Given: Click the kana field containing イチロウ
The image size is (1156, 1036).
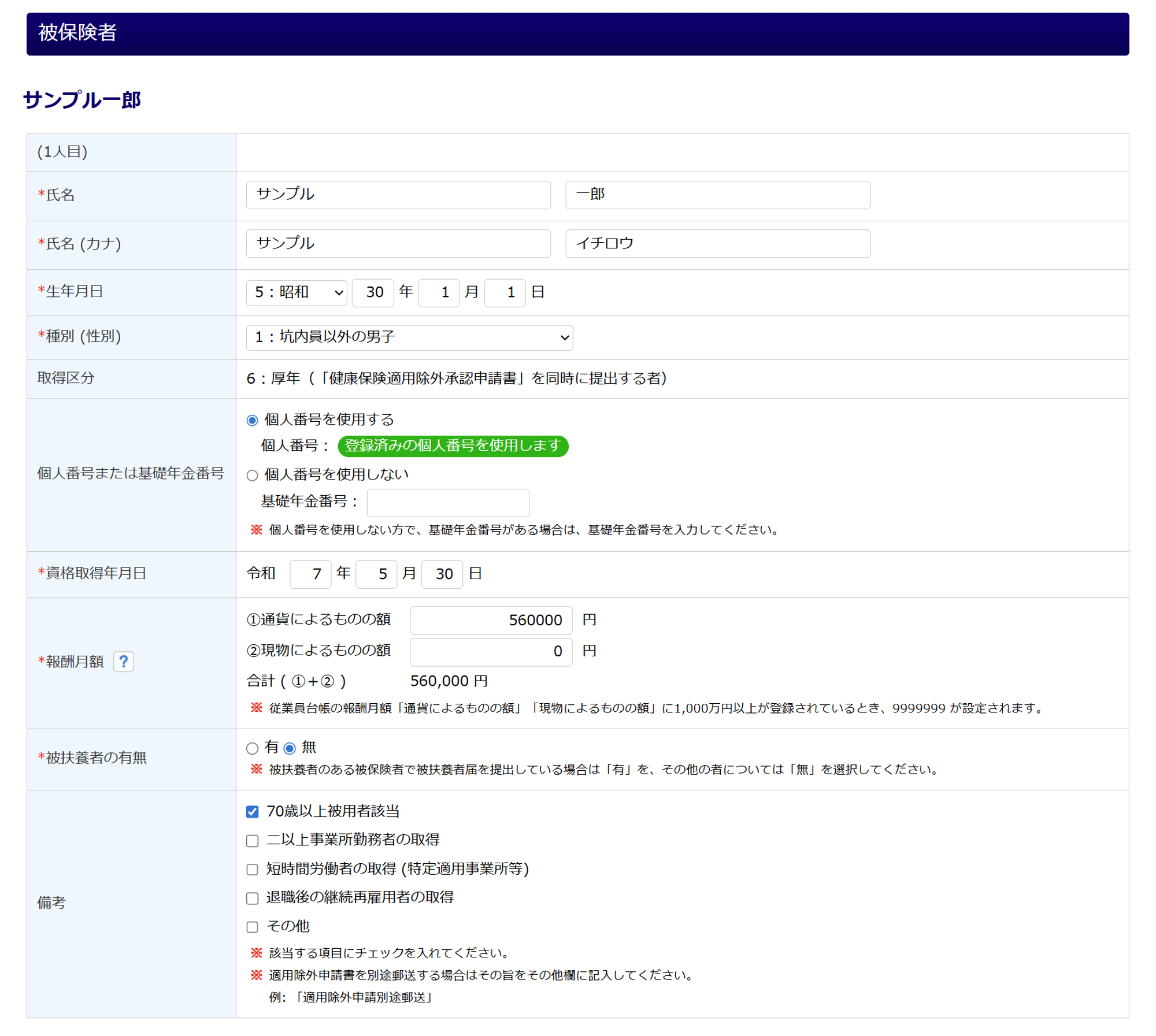Looking at the screenshot, I should (x=717, y=243).
